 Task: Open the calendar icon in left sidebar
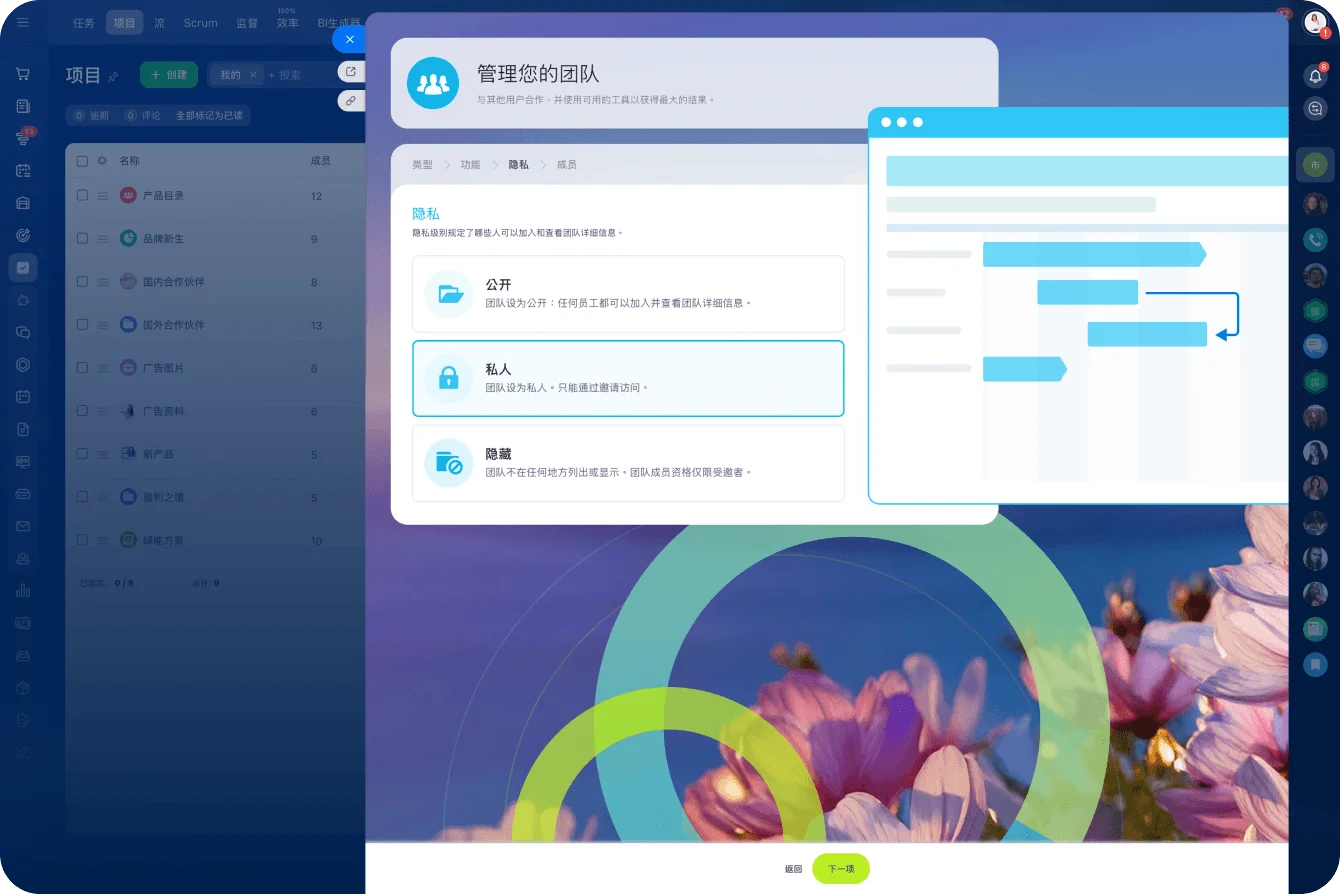pyautogui.click(x=23, y=396)
